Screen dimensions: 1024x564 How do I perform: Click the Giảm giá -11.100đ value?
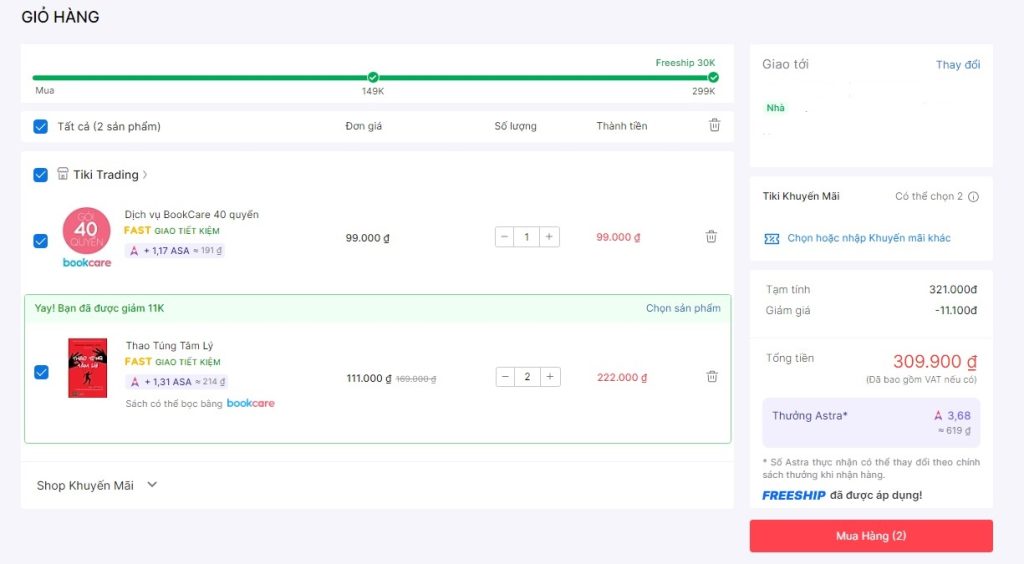point(955,310)
